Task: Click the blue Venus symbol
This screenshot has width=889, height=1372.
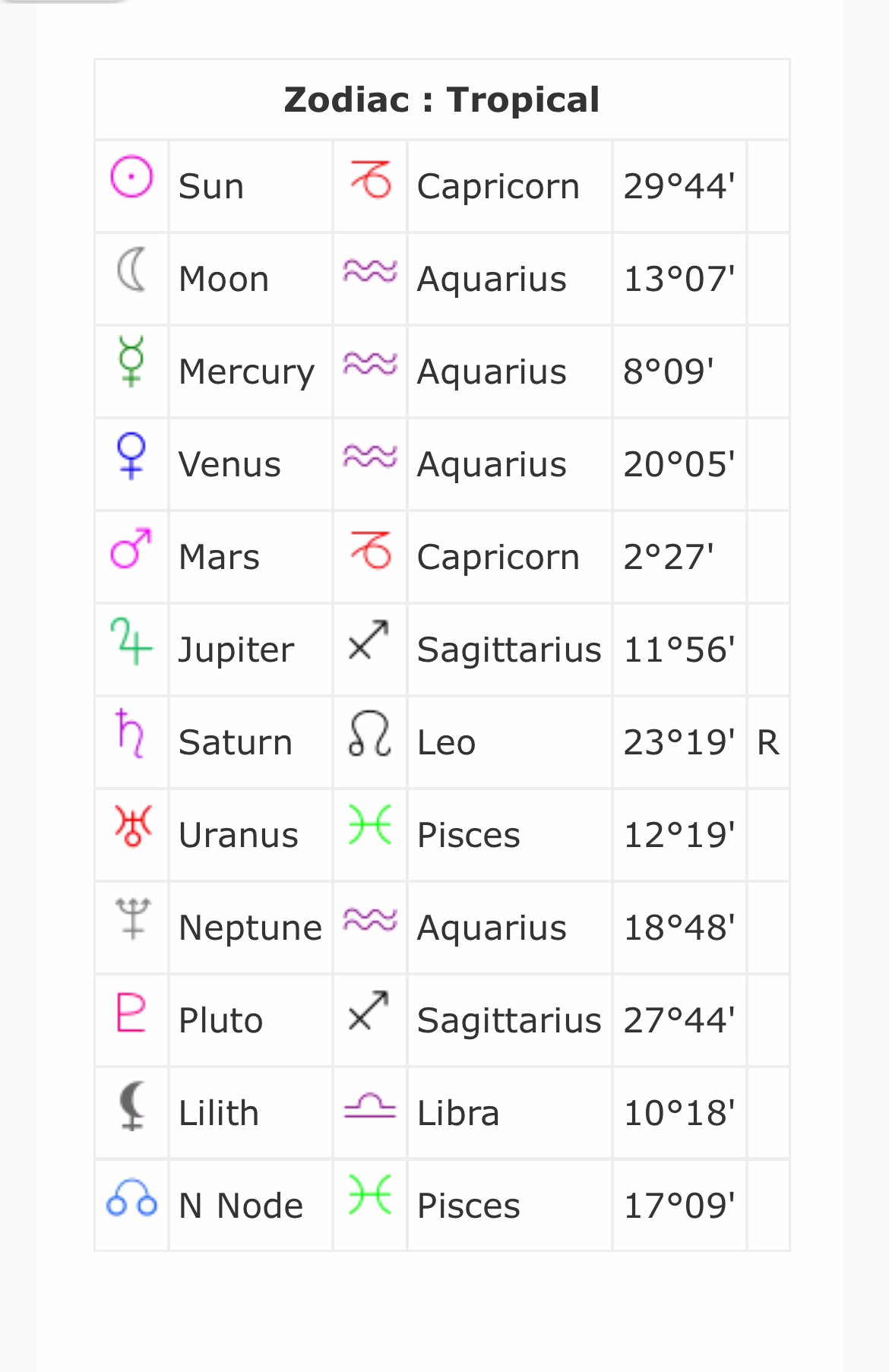Action: (131, 455)
